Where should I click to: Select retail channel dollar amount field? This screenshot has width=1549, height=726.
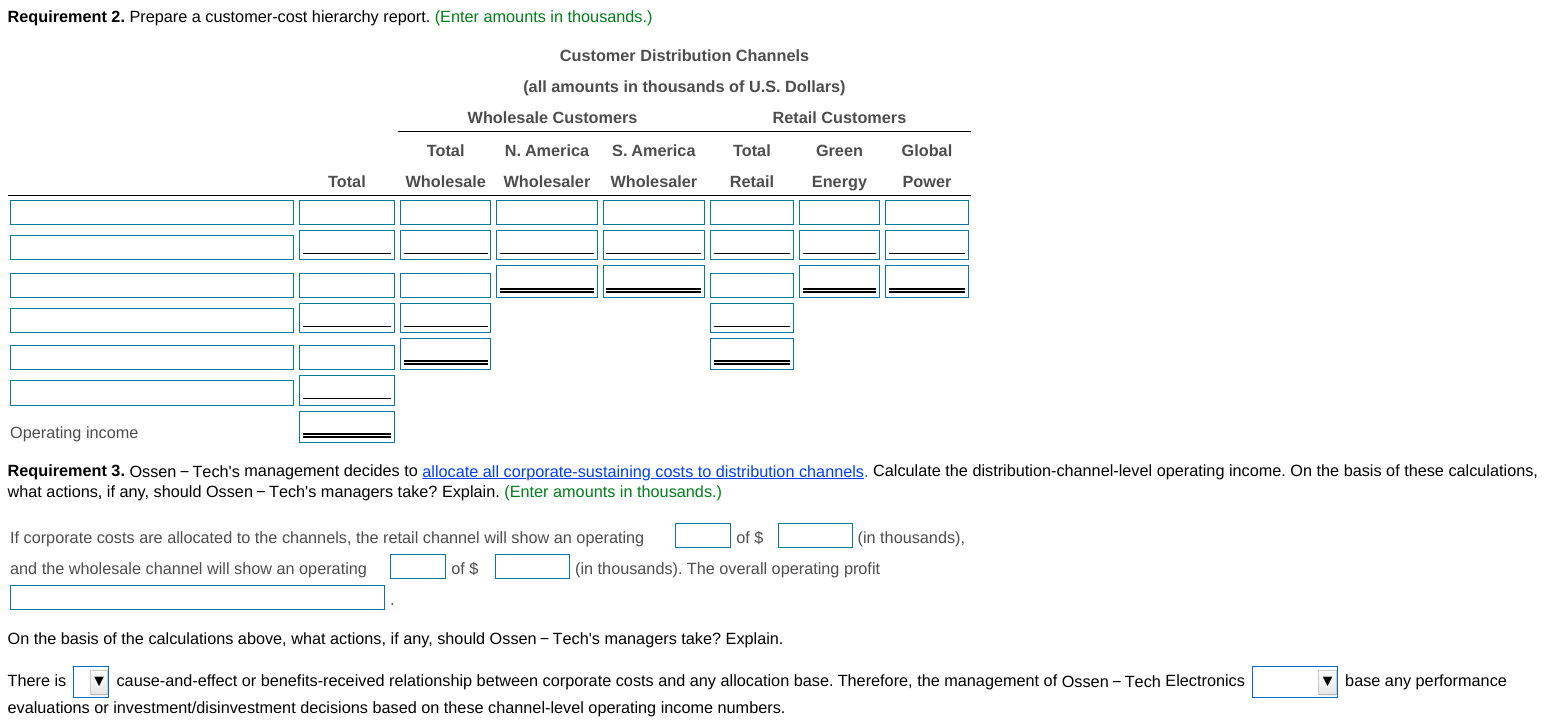(815, 536)
